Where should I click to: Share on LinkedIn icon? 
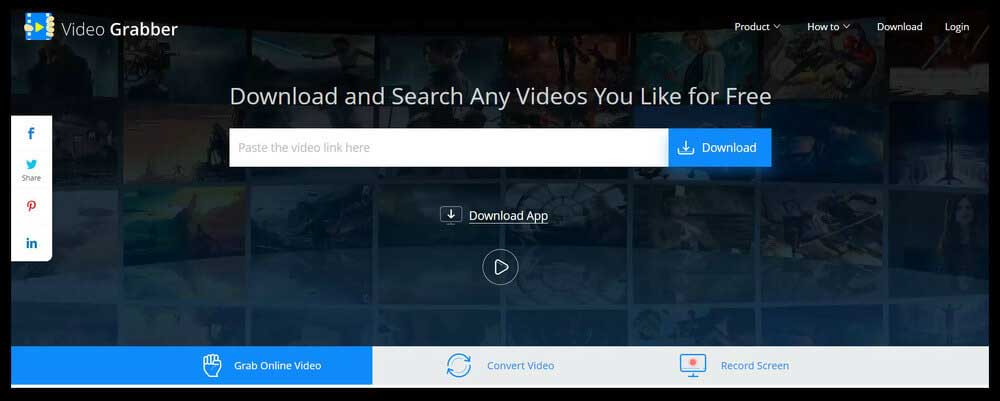click(31, 243)
